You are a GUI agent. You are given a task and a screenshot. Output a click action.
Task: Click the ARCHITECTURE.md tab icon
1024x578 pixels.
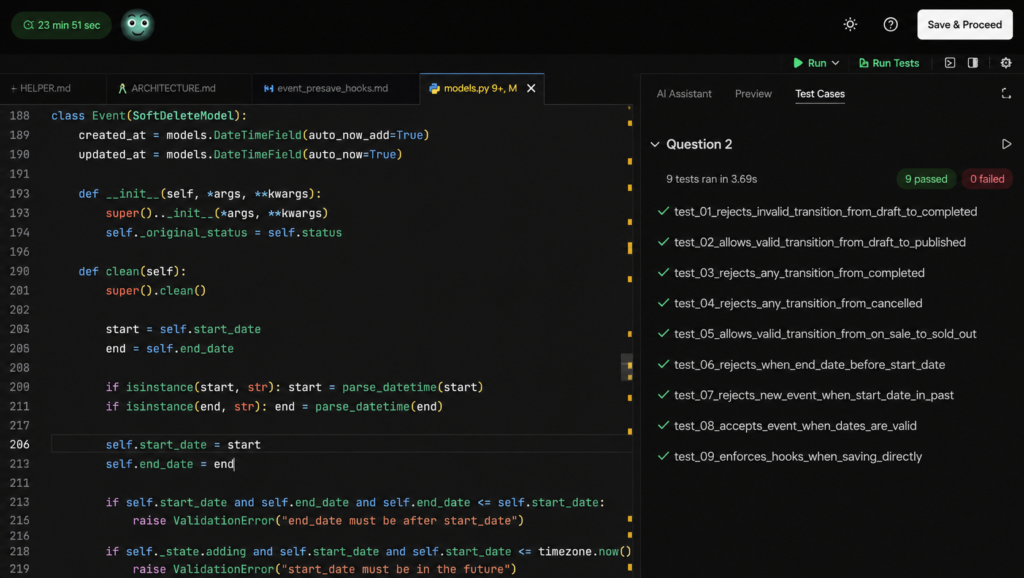click(x=122, y=88)
